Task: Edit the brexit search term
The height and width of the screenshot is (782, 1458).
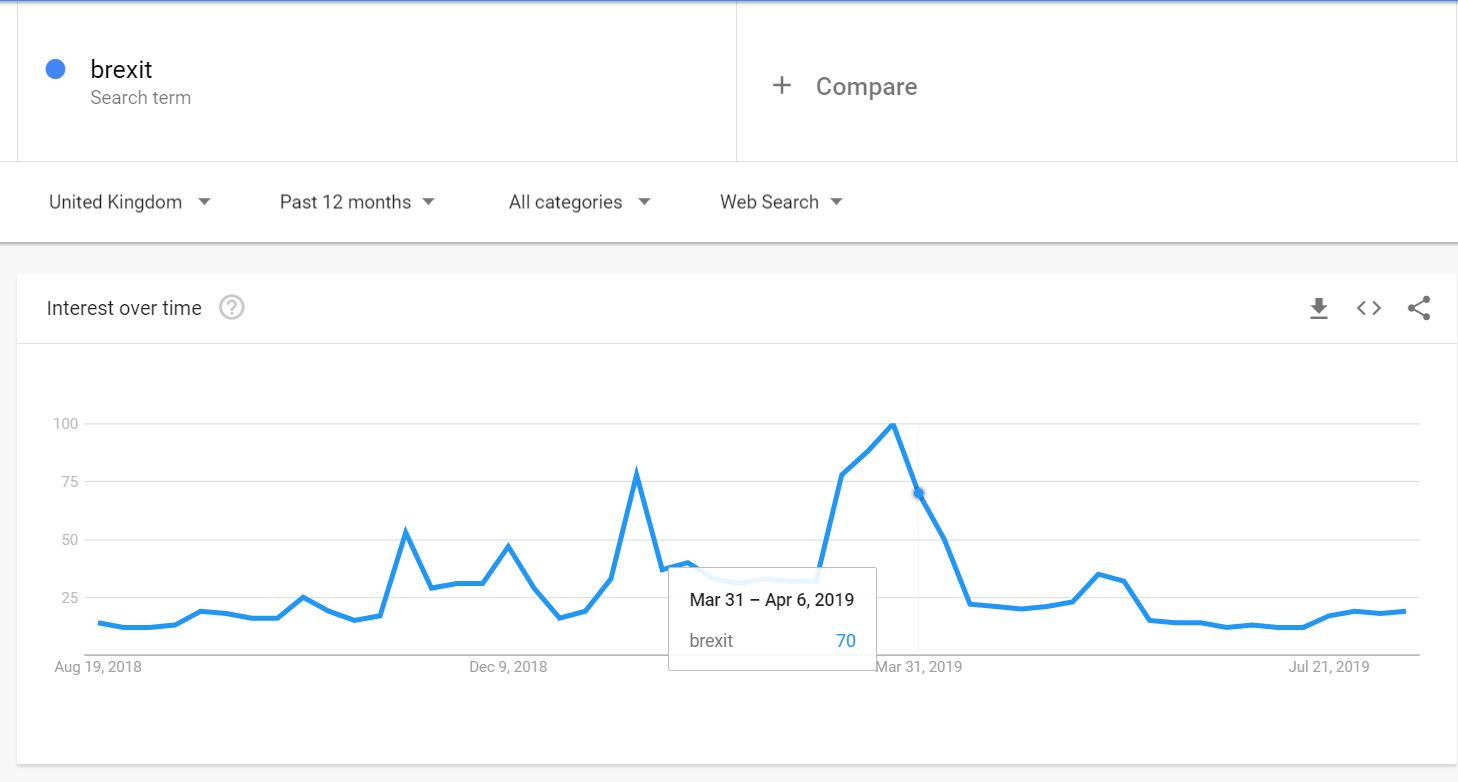Action: pyautogui.click(x=121, y=69)
